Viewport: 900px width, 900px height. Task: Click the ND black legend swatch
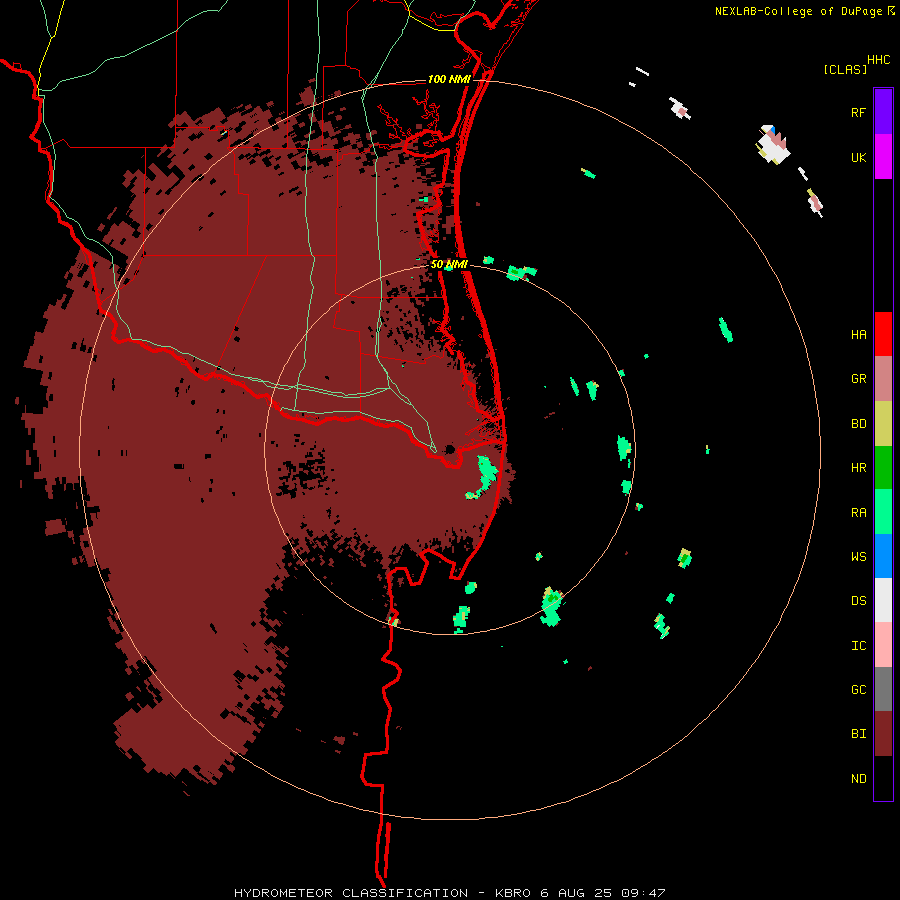click(x=883, y=778)
